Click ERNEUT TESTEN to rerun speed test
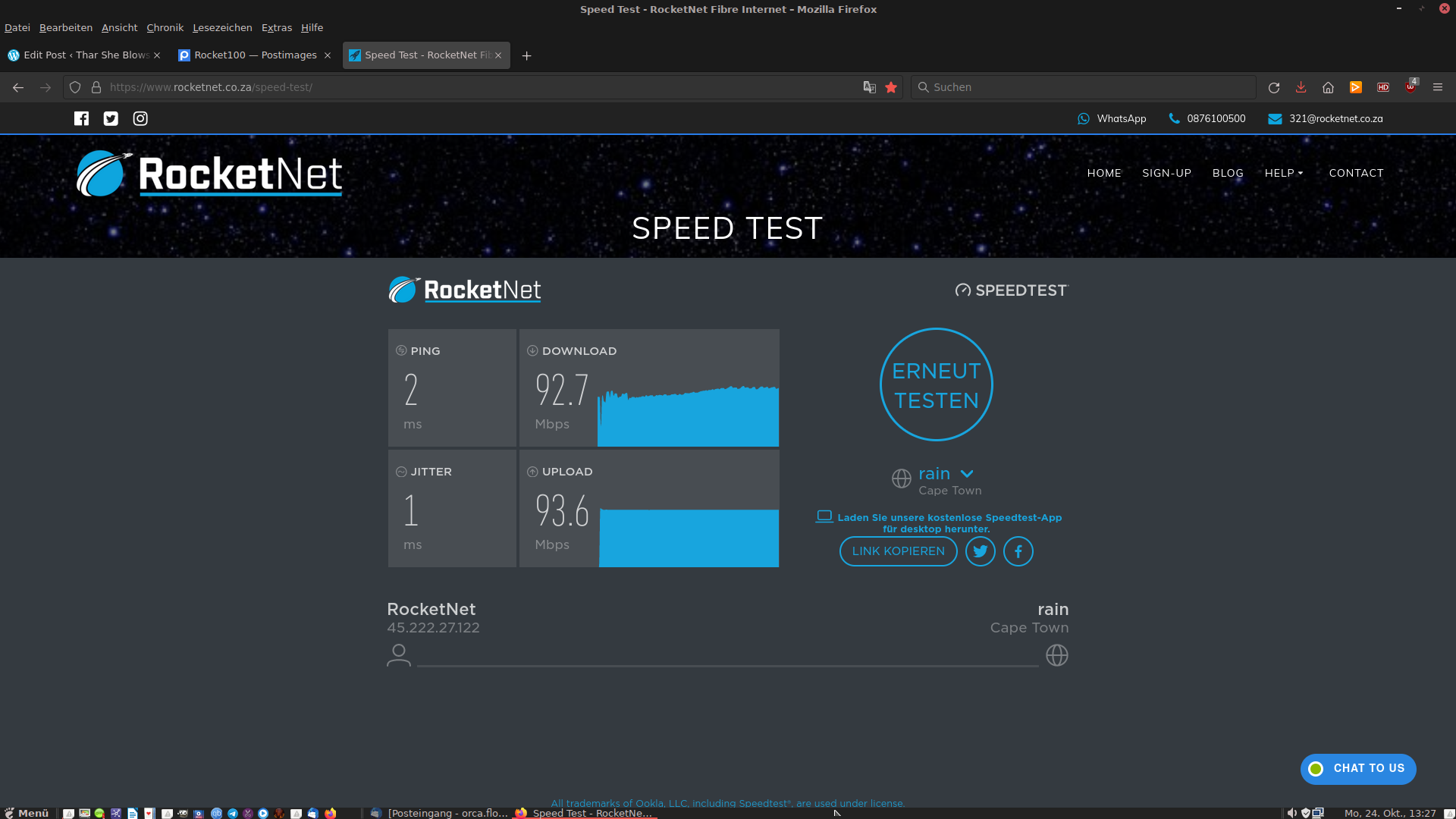This screenshot has height=819, width=1456. pos(937,384)
